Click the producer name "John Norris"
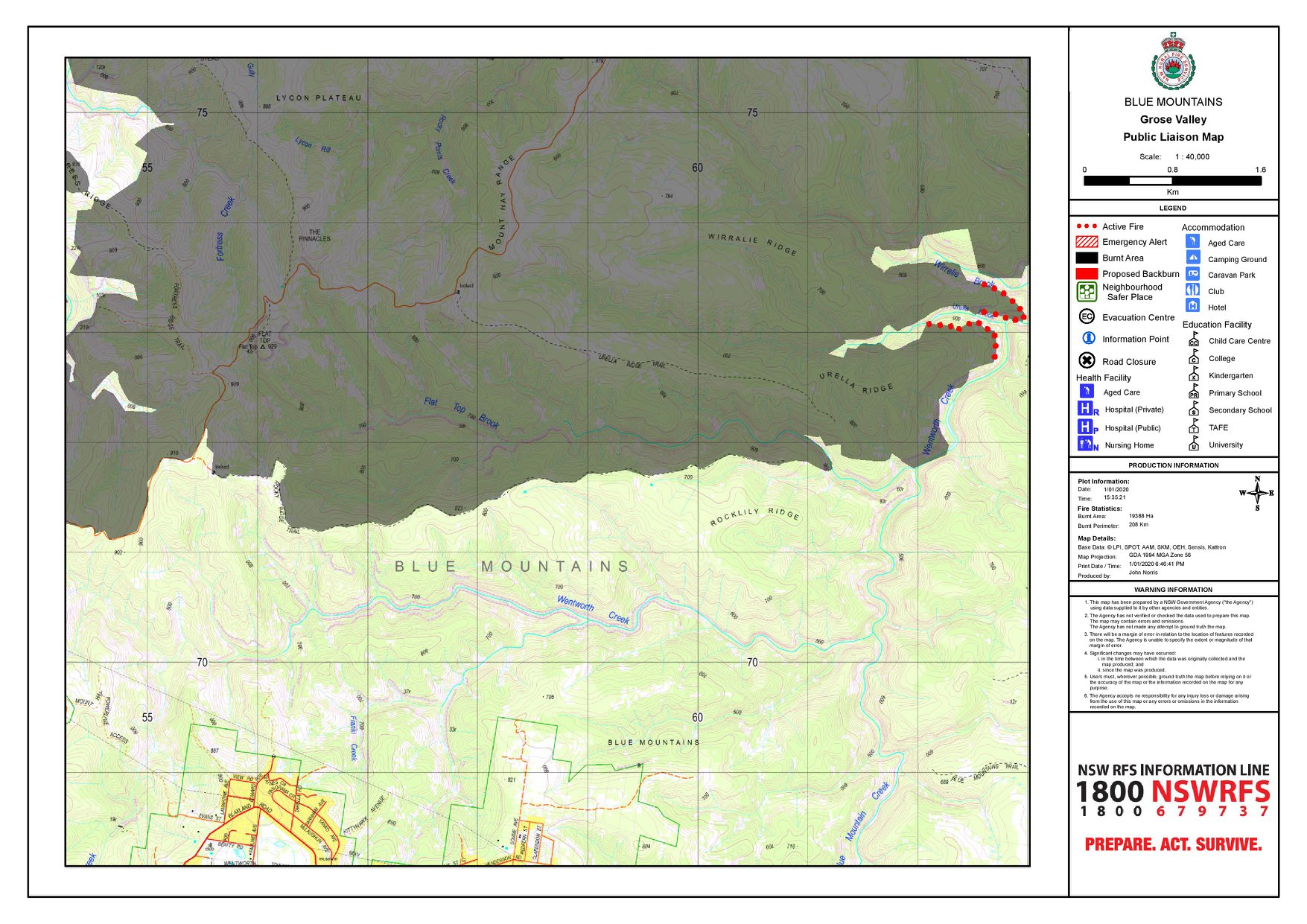 1143,573
